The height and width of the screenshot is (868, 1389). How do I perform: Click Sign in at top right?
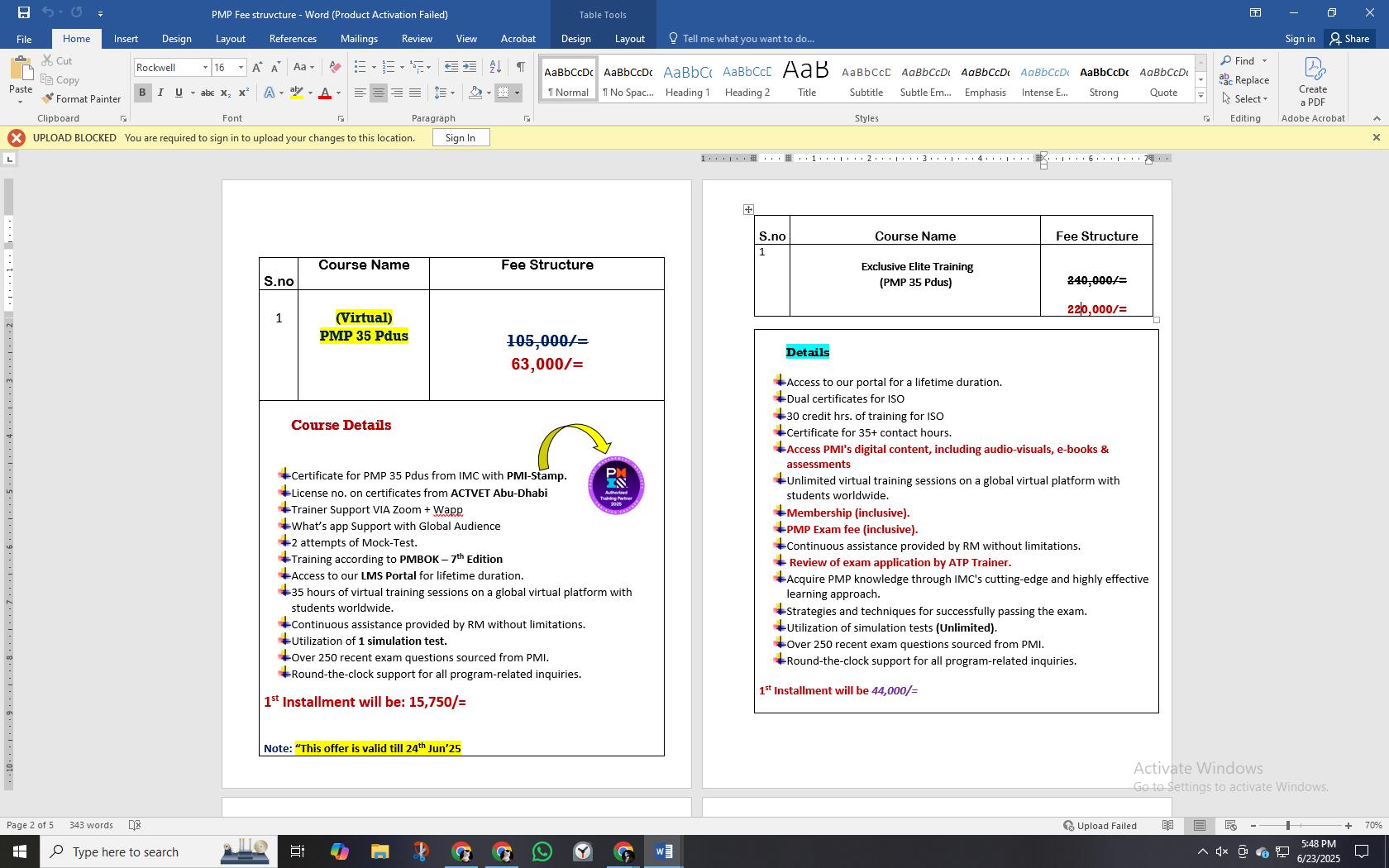click(1300, 39)
